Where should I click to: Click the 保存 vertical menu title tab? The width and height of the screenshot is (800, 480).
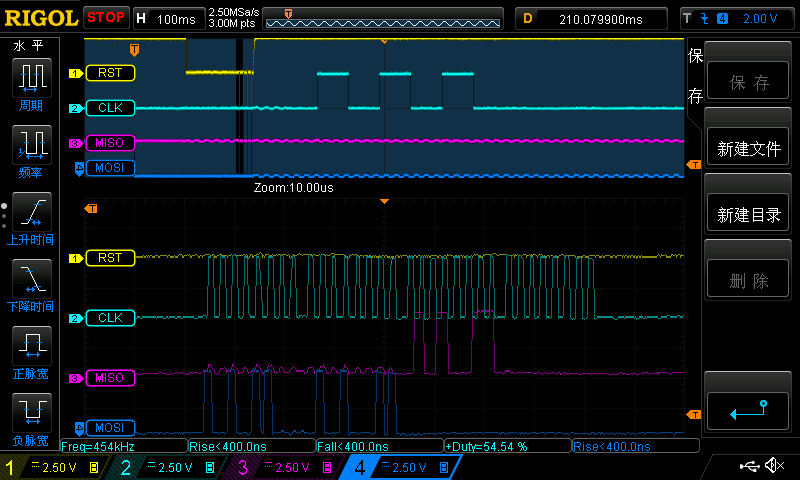point(695,75)
